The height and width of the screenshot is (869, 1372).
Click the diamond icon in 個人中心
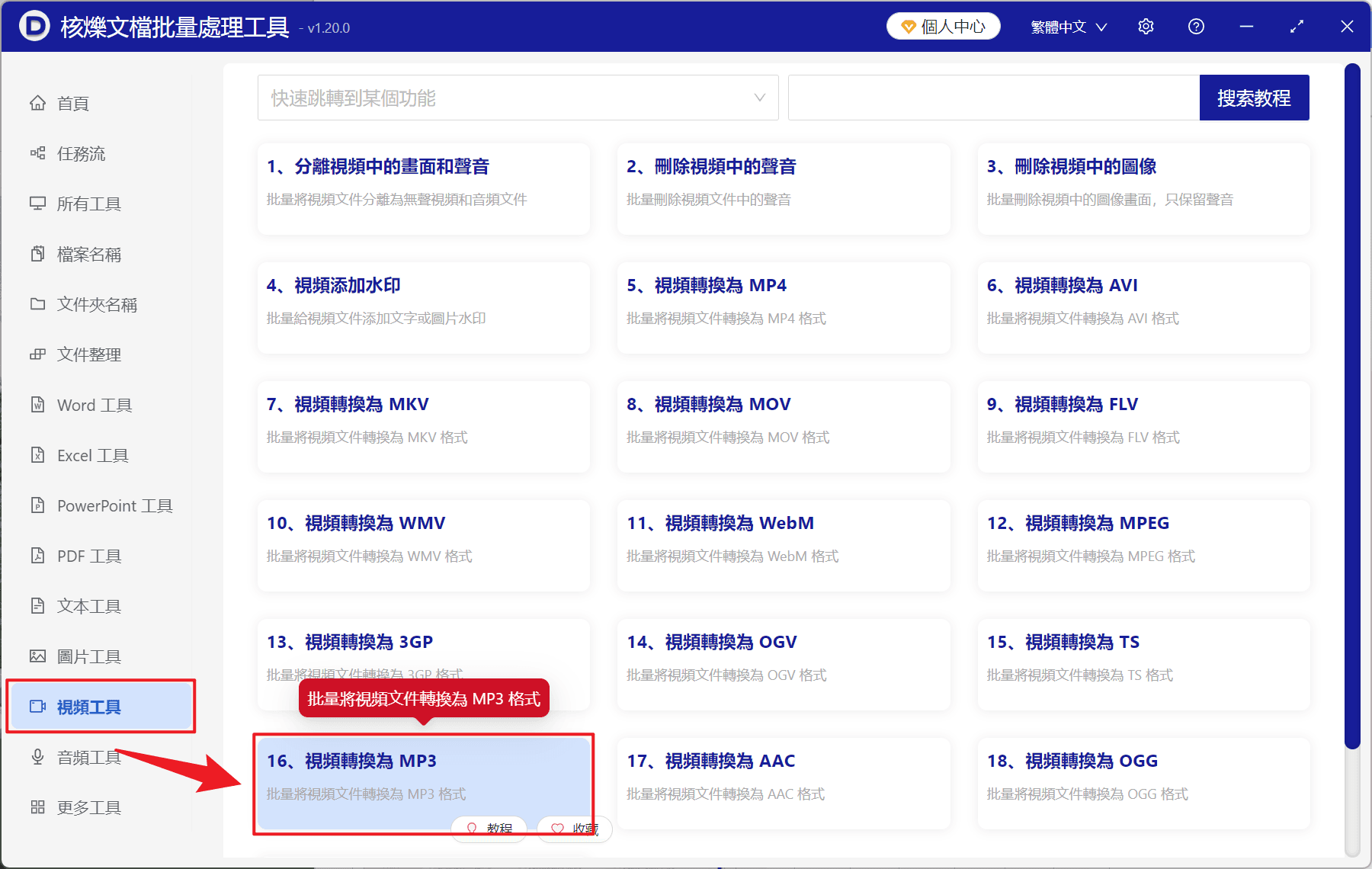908,27
